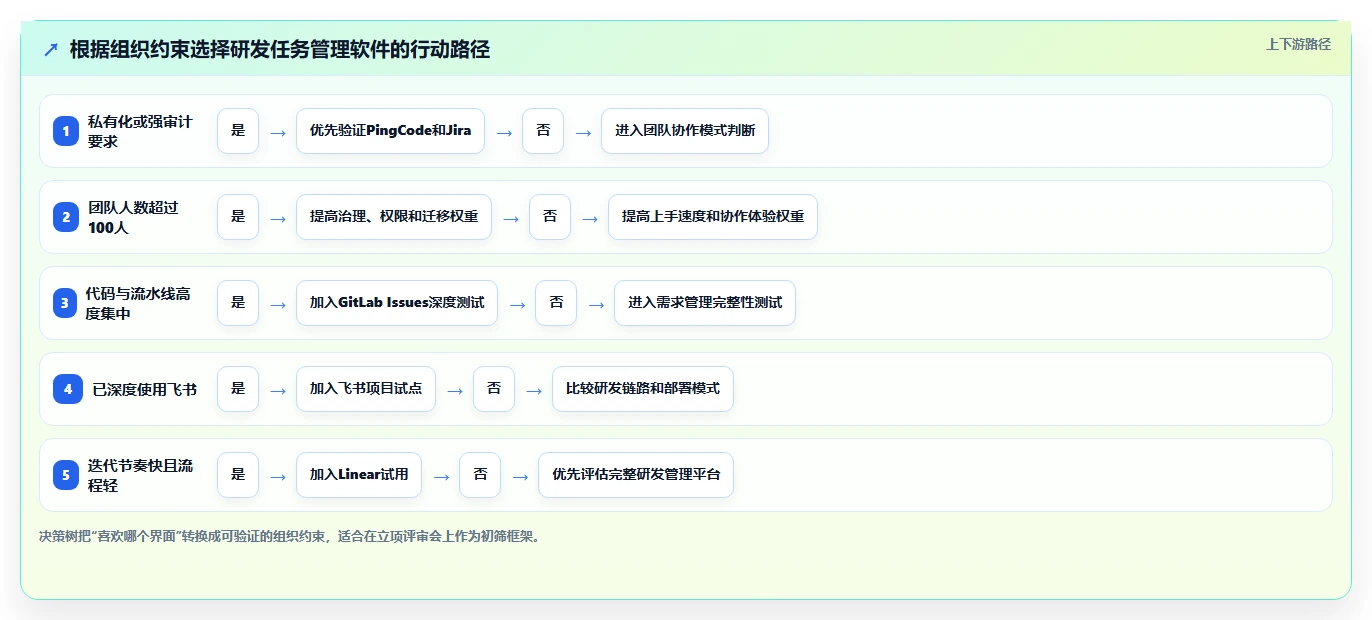The width and height of the screenshot is (1372, 620).
Task: Click the 代码与流水线高度集中 condition text
Action: tap(138, 303)
